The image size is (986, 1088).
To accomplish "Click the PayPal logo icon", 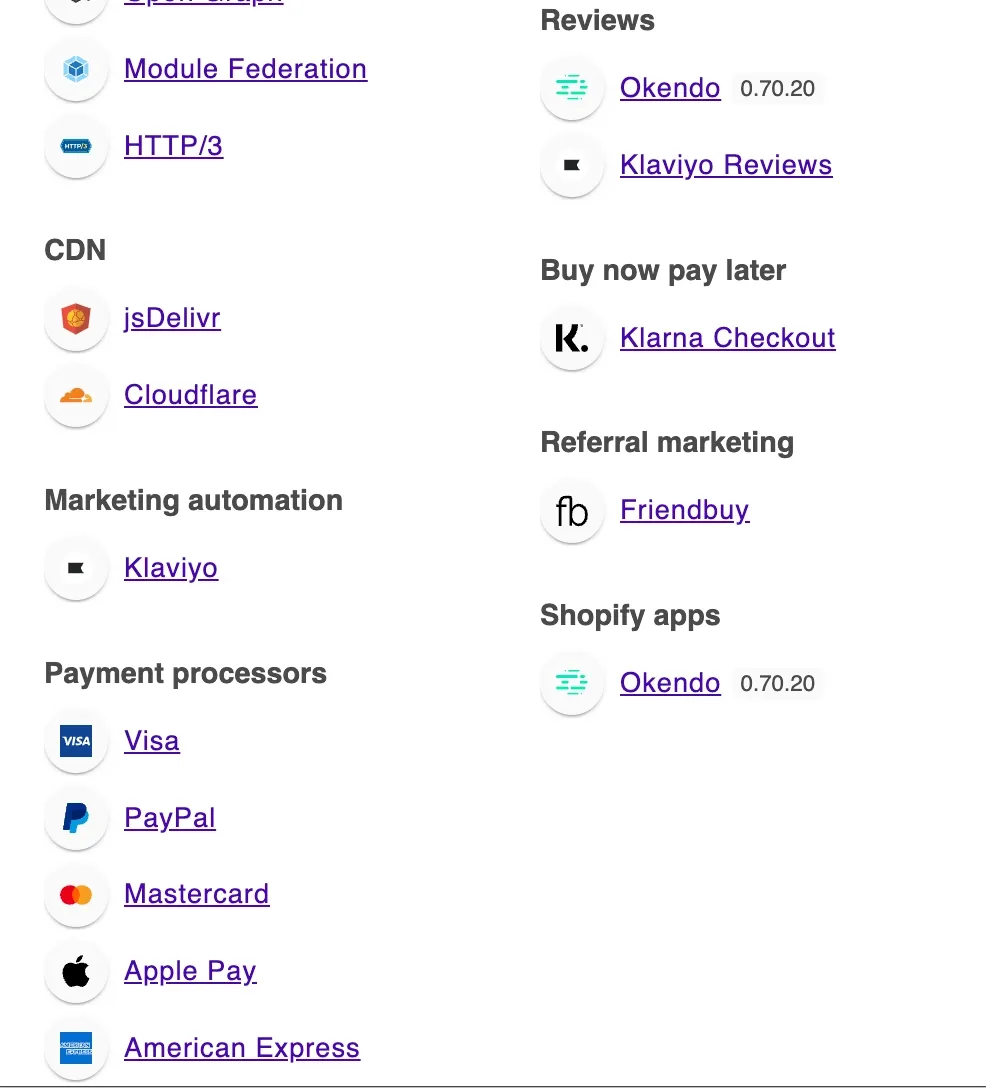I will tap(76, 818).
